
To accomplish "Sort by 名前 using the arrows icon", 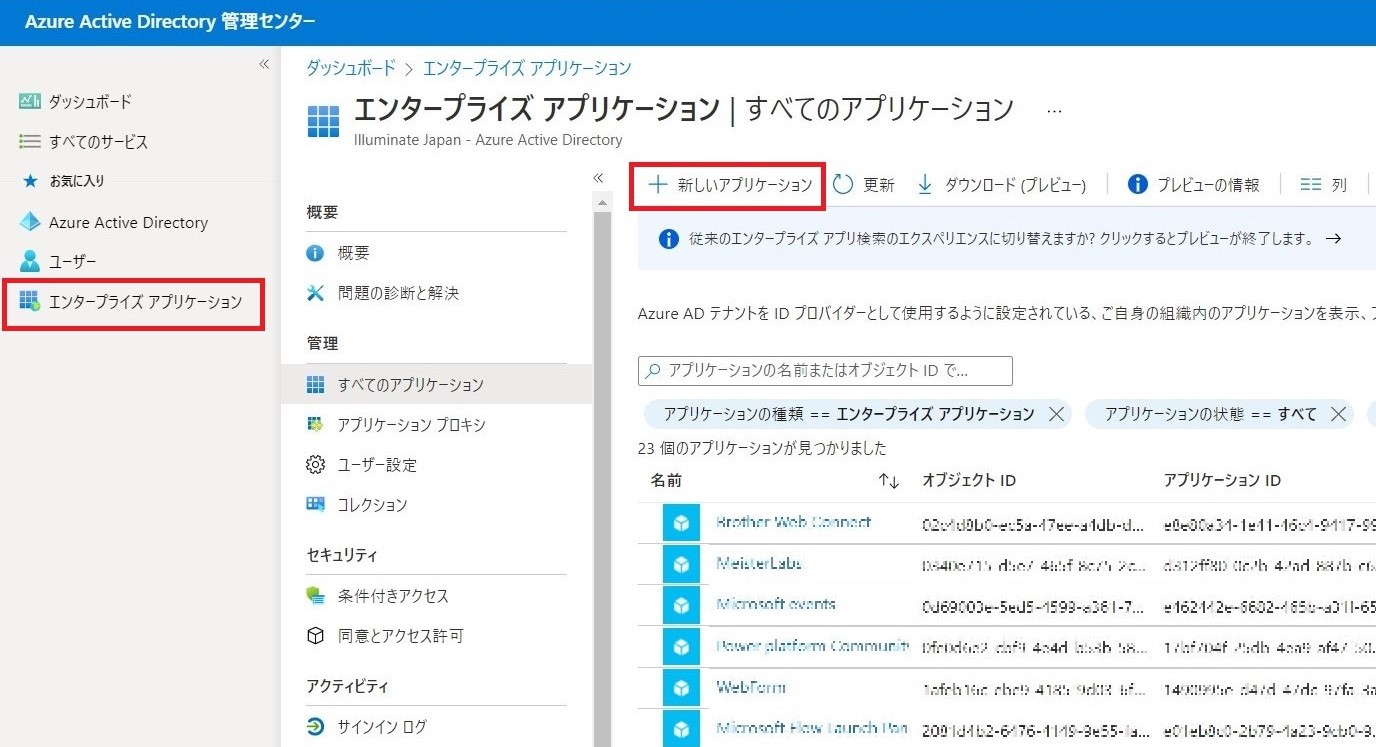I will [x=889, y=481].
